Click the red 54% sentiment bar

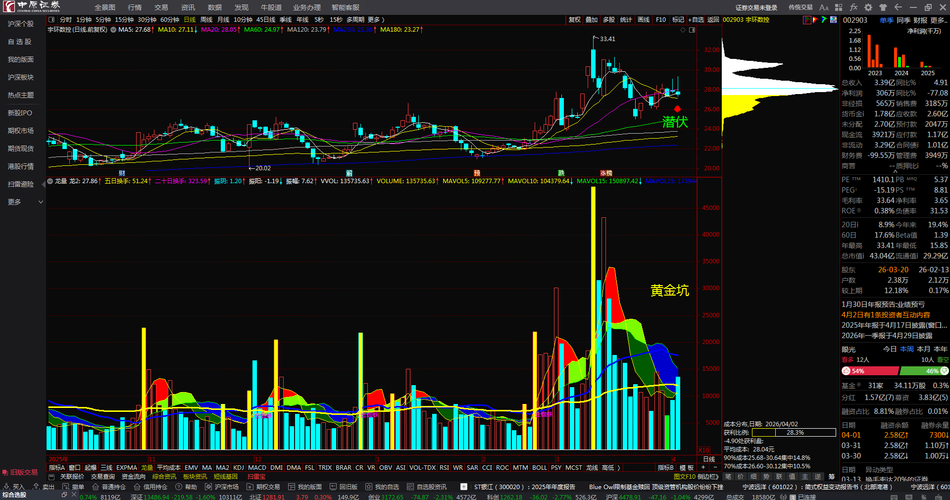(x=870, y=370)
